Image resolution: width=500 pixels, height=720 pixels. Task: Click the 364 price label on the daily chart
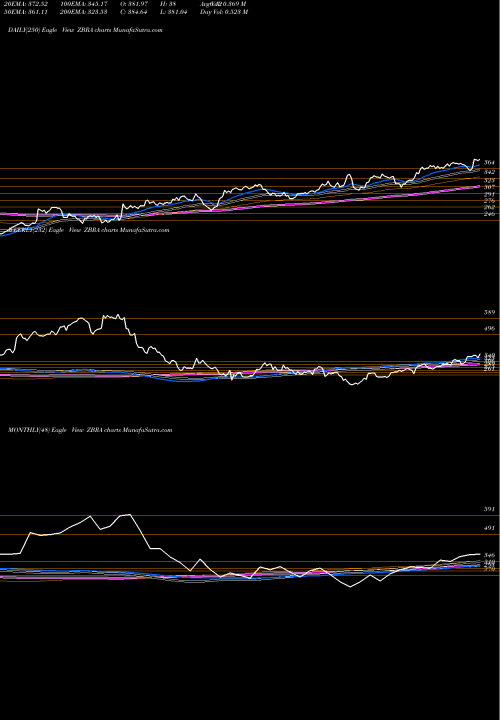click(489, 163)
